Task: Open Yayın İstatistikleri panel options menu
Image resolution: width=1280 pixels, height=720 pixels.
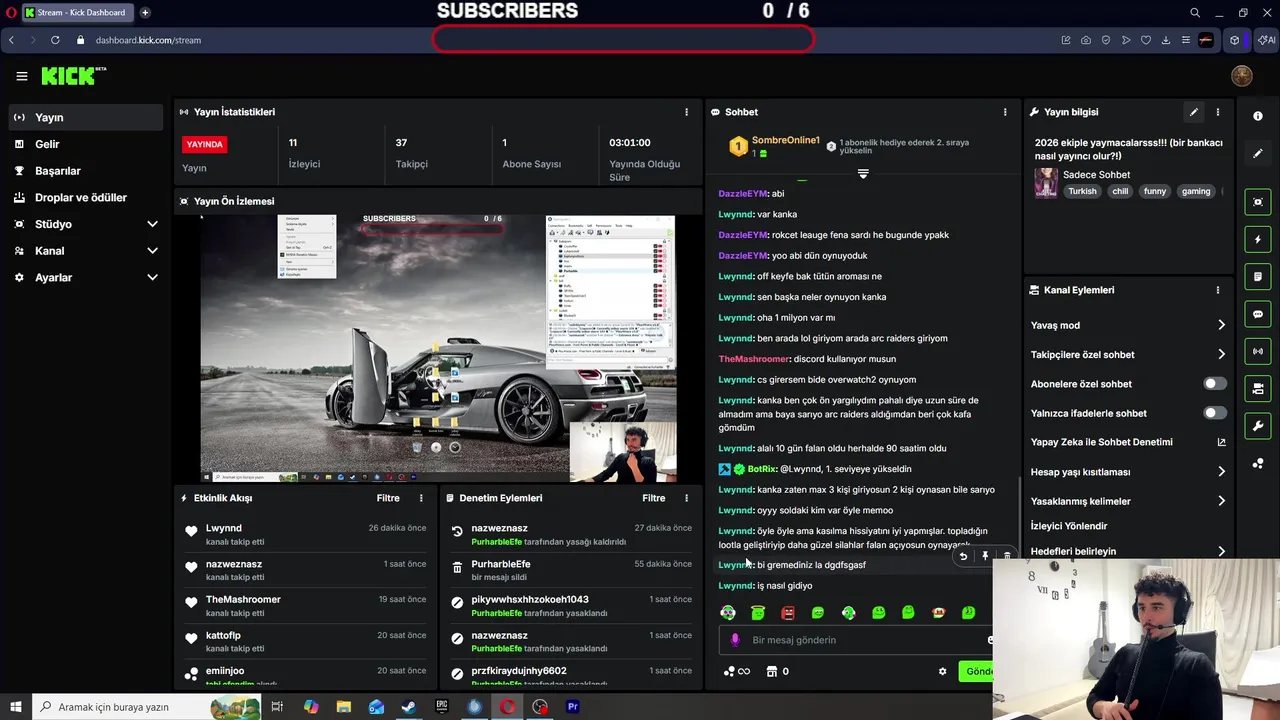Action: tap(686, 112)
